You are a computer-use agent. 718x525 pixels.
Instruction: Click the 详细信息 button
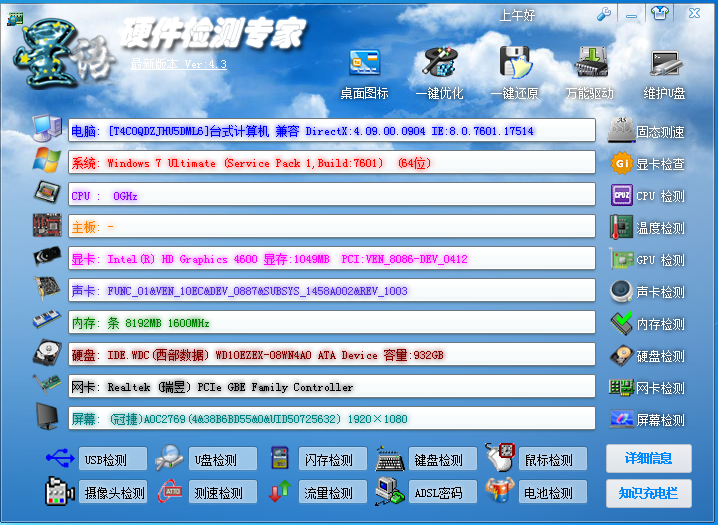[x=648, y=458]
